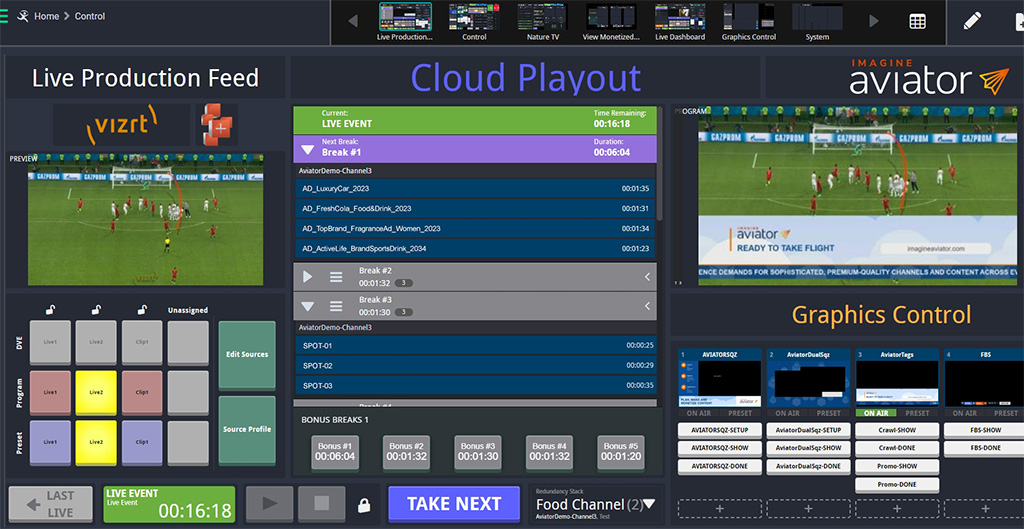Collapse the Next Break #1 triangle
Viewport: 1024px width, 529px height.
[x=307, y=150]
